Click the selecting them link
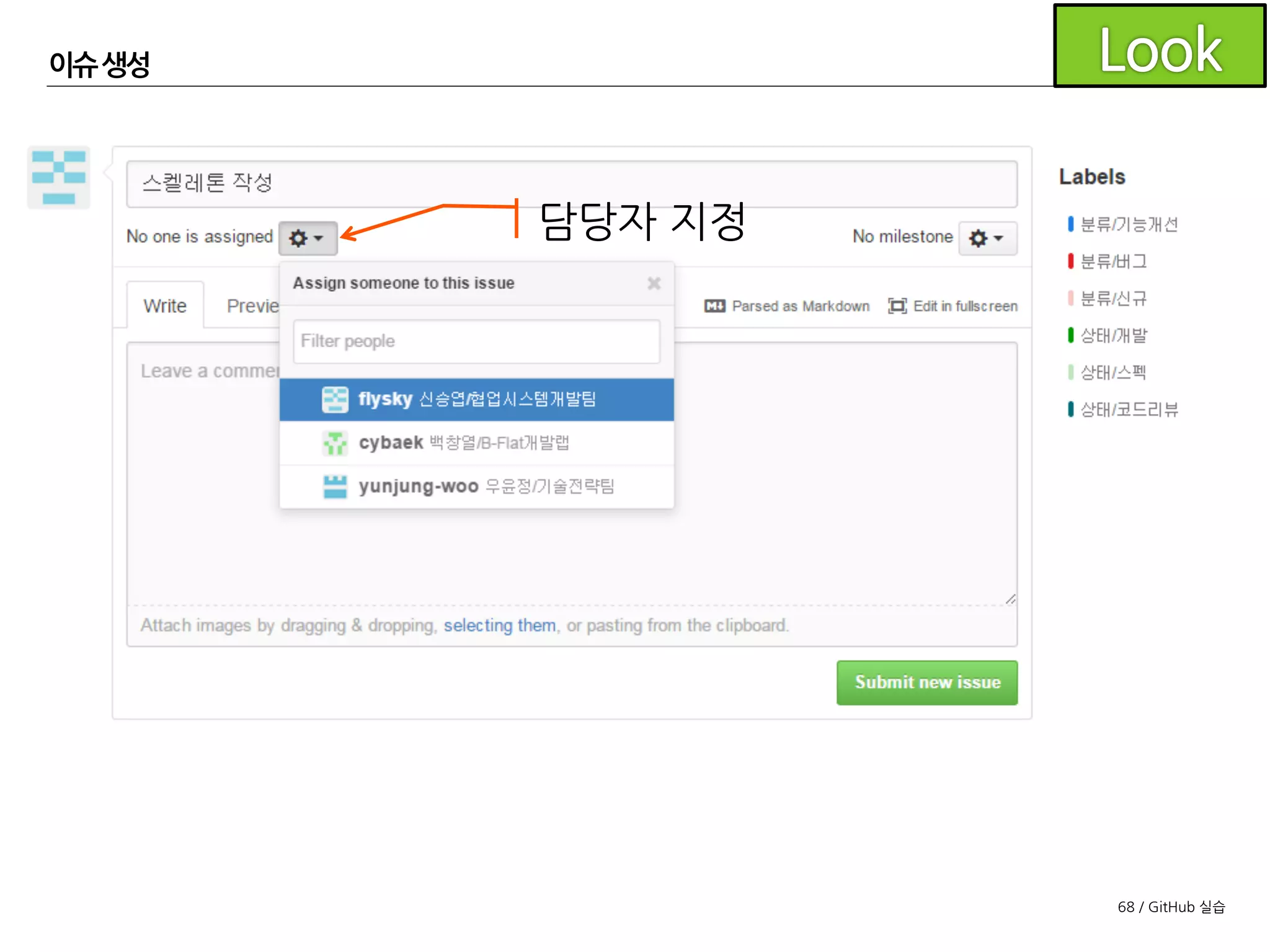This screenshot has width=1270, height=952. pyautogui.click(x=499, y=625)
